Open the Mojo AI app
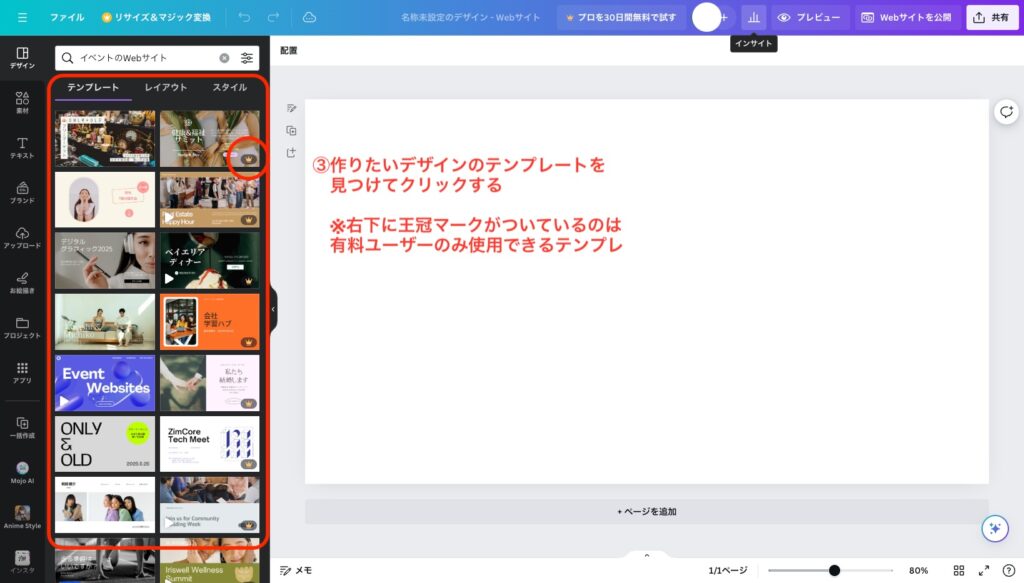1024x583 pixels. pyautogui.click(x=22, y=473)
